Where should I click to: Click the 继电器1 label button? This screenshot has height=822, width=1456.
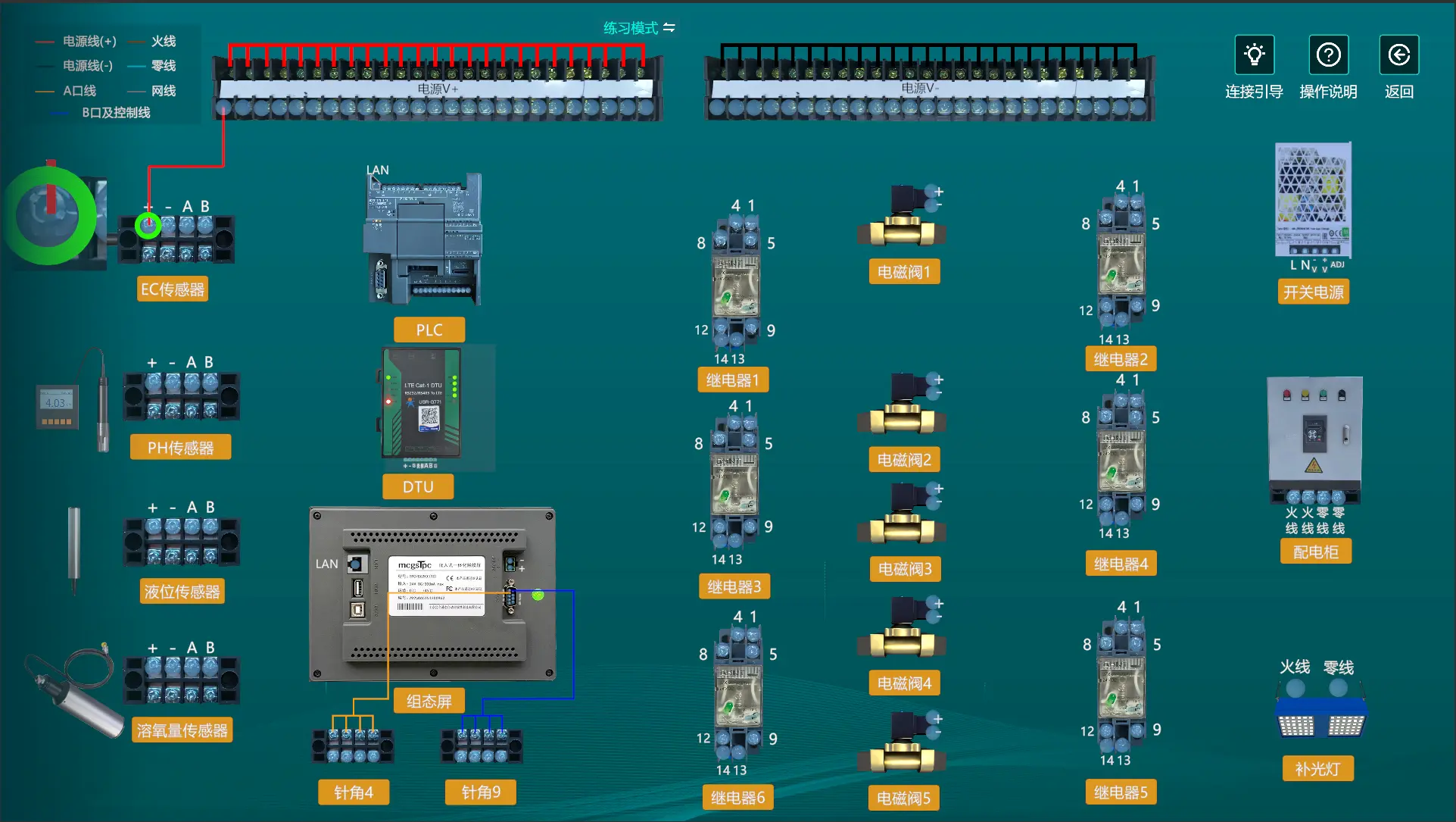[x=732, y=380]
